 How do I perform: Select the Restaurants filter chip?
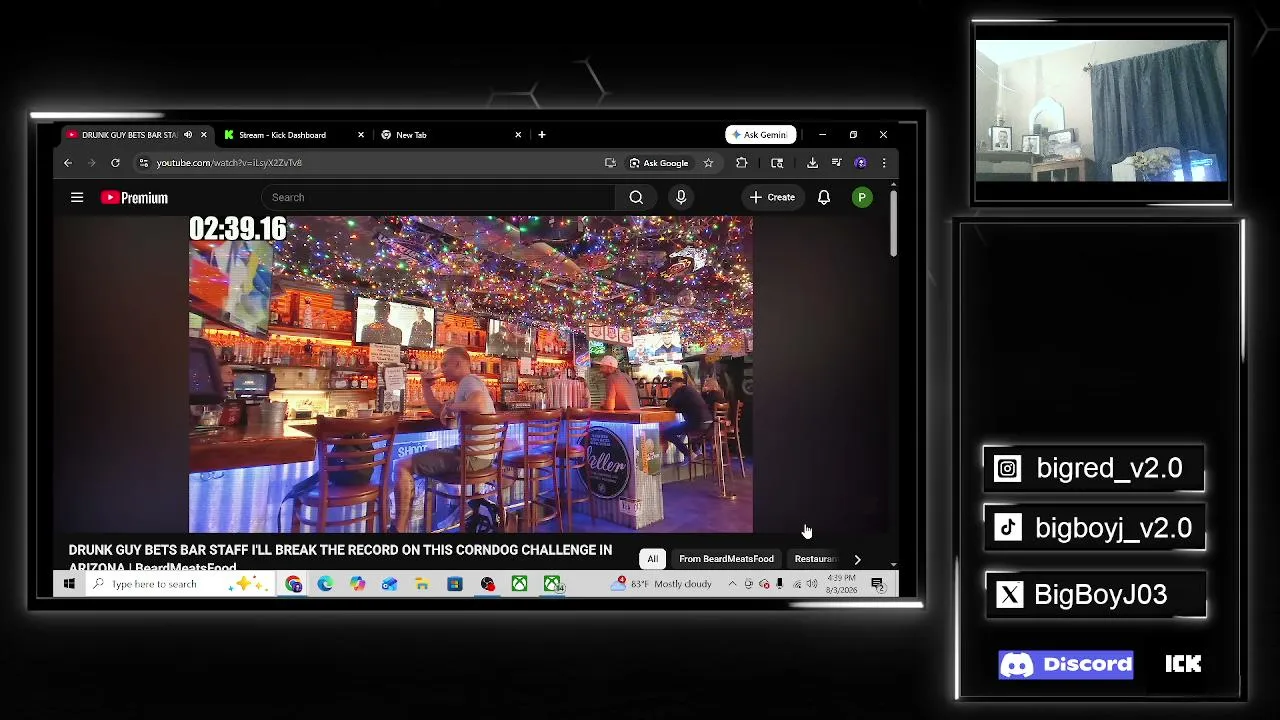pyautogui.click(x=815, y=559)
